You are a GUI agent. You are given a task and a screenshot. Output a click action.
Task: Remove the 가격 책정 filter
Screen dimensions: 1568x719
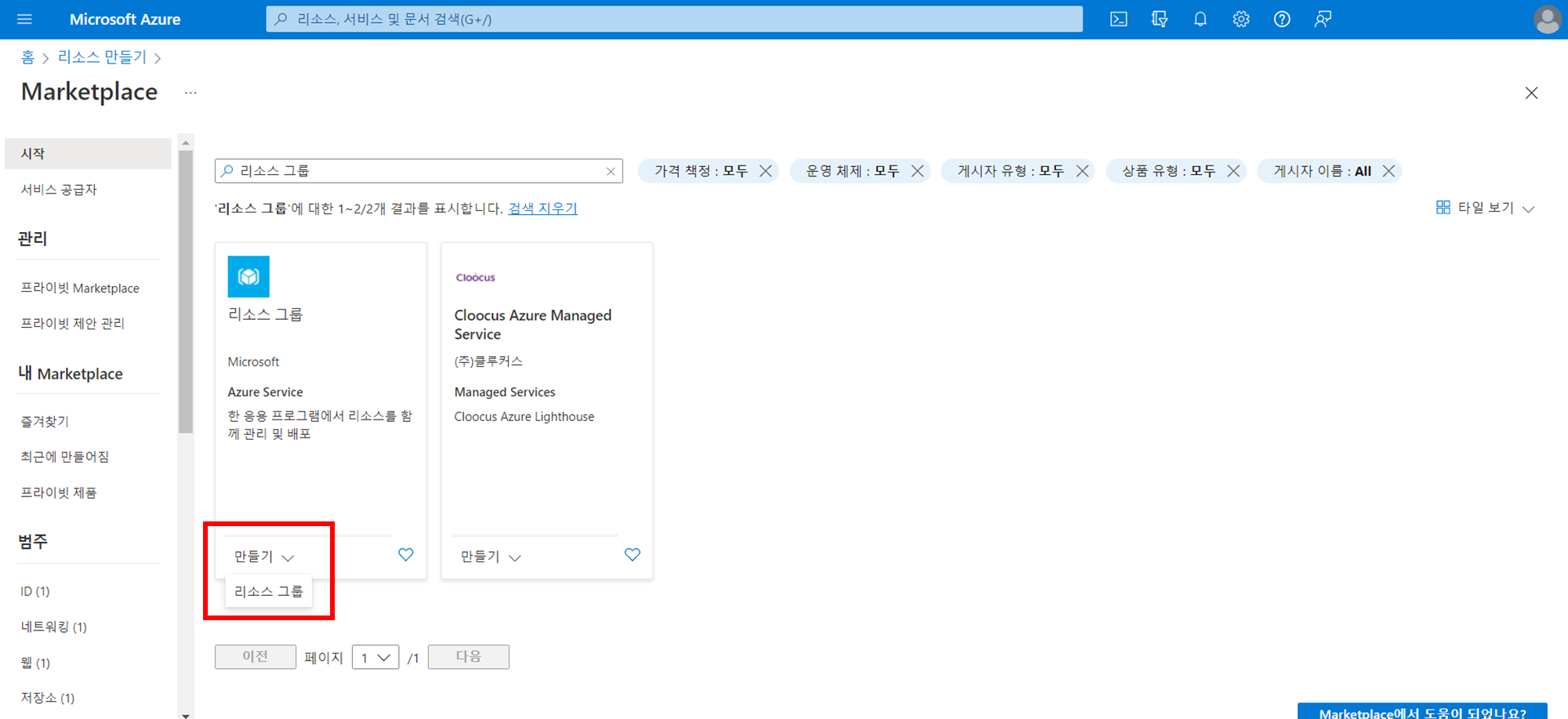pyautogui.click(x=766, y=171)
